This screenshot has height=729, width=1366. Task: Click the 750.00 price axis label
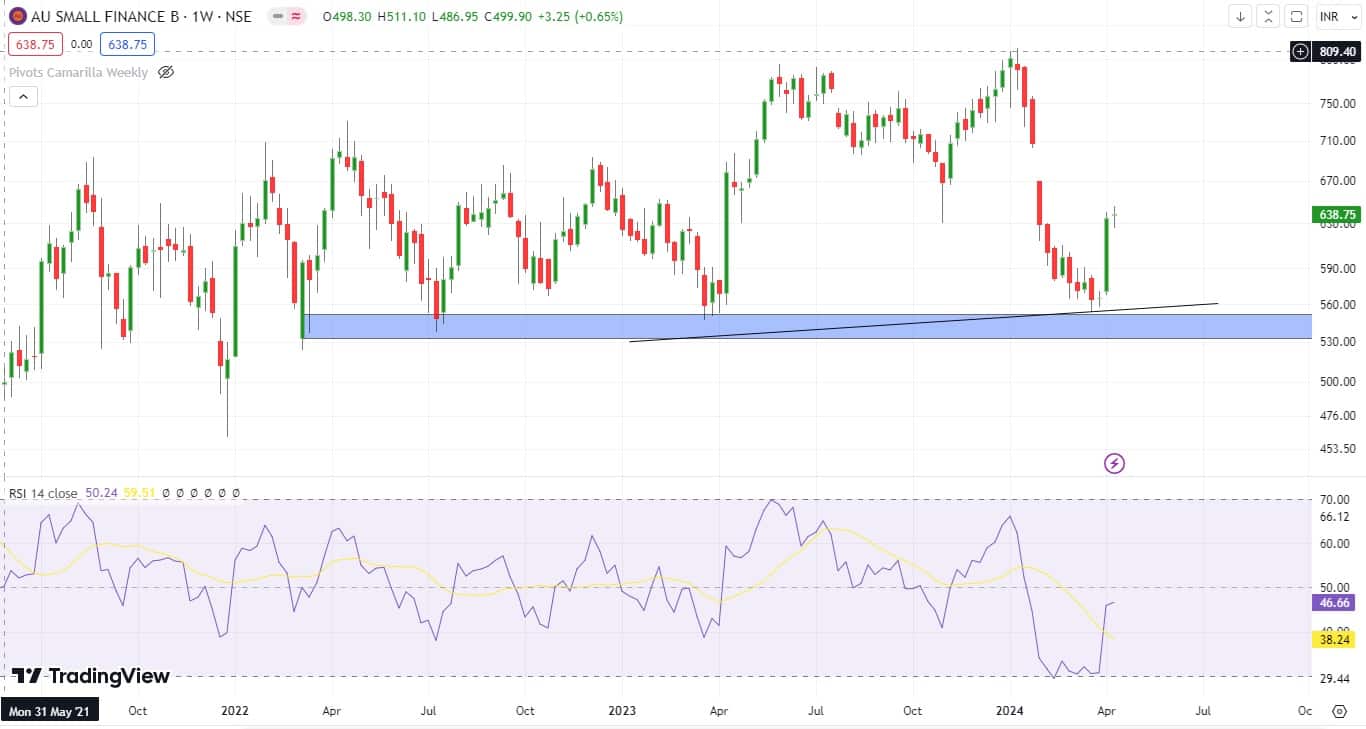tap(1337, 103)
